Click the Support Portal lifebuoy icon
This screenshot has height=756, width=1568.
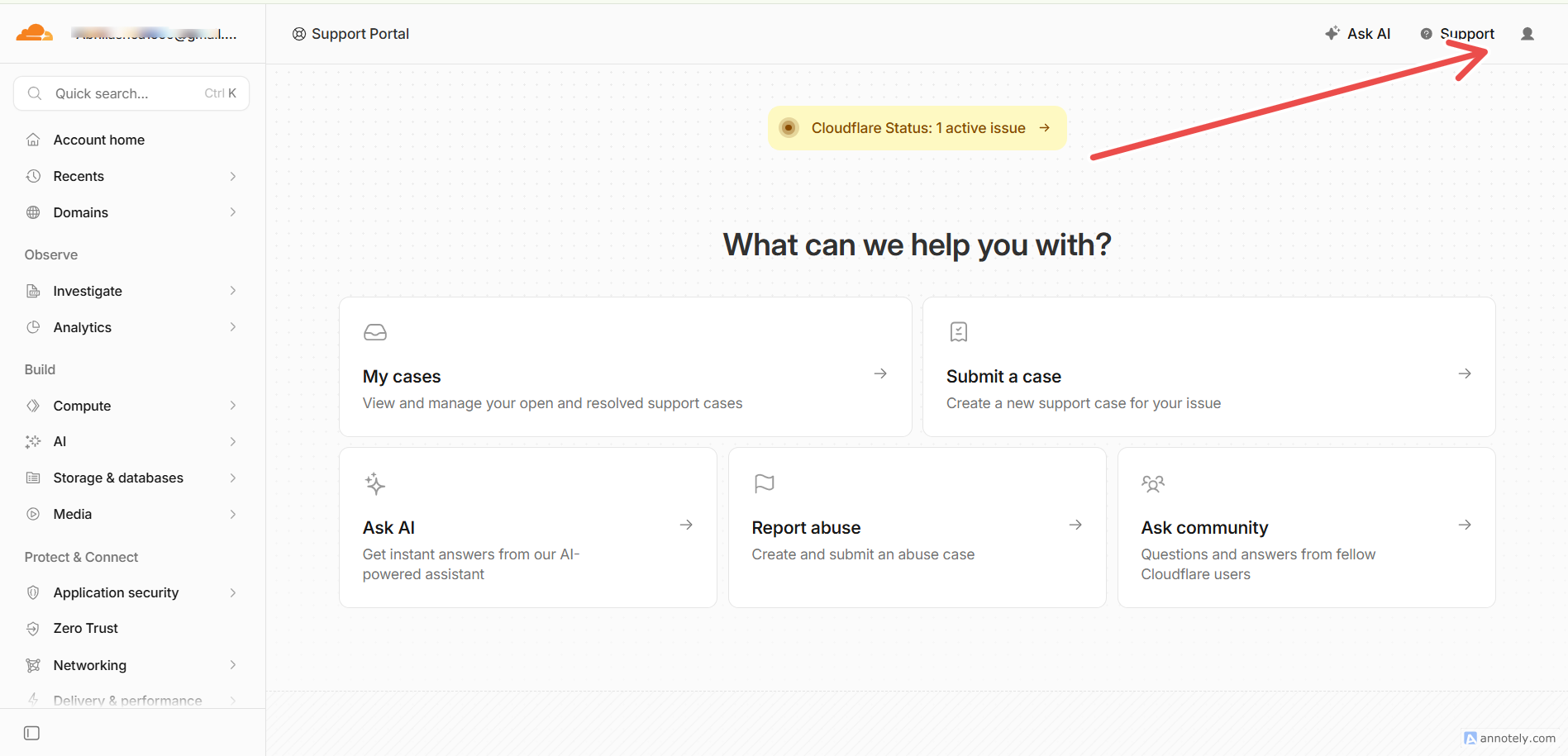(x=299, y=34)
